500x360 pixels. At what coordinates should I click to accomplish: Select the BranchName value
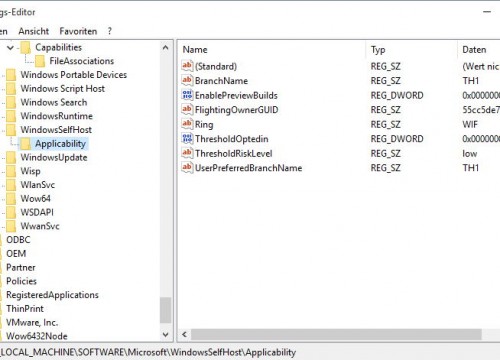(x=221, y=81)
